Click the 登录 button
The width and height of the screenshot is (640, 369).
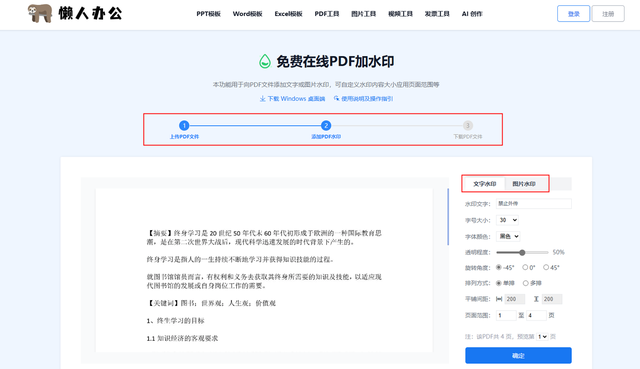573,13
